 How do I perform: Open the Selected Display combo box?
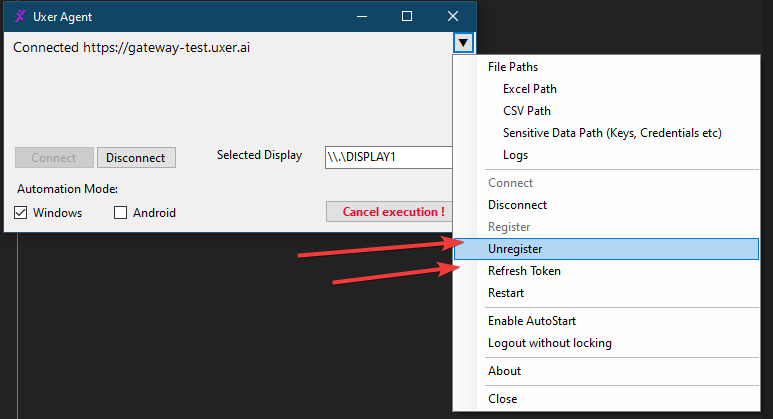388,157
